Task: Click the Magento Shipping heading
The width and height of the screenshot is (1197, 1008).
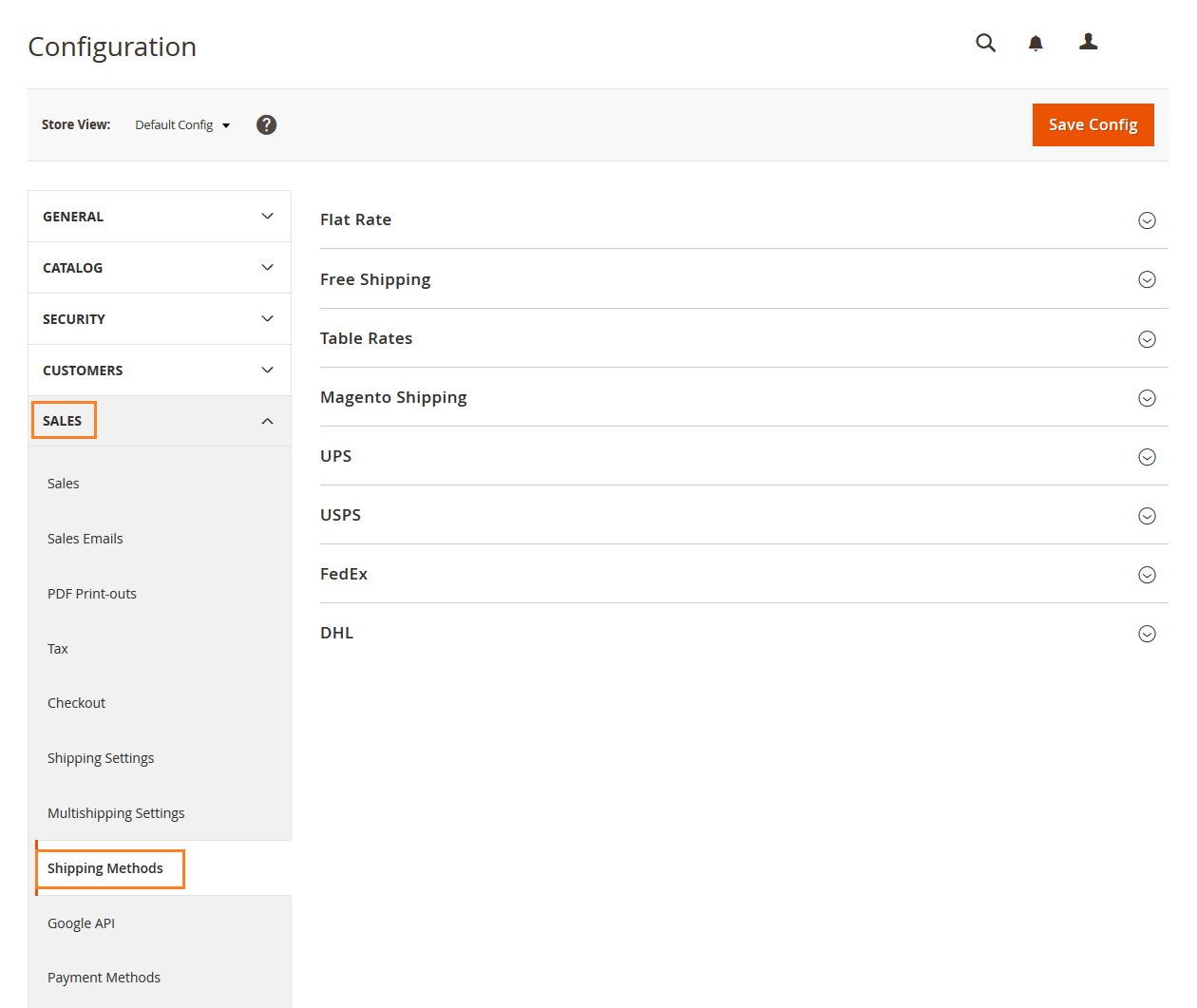Action: 393,397
